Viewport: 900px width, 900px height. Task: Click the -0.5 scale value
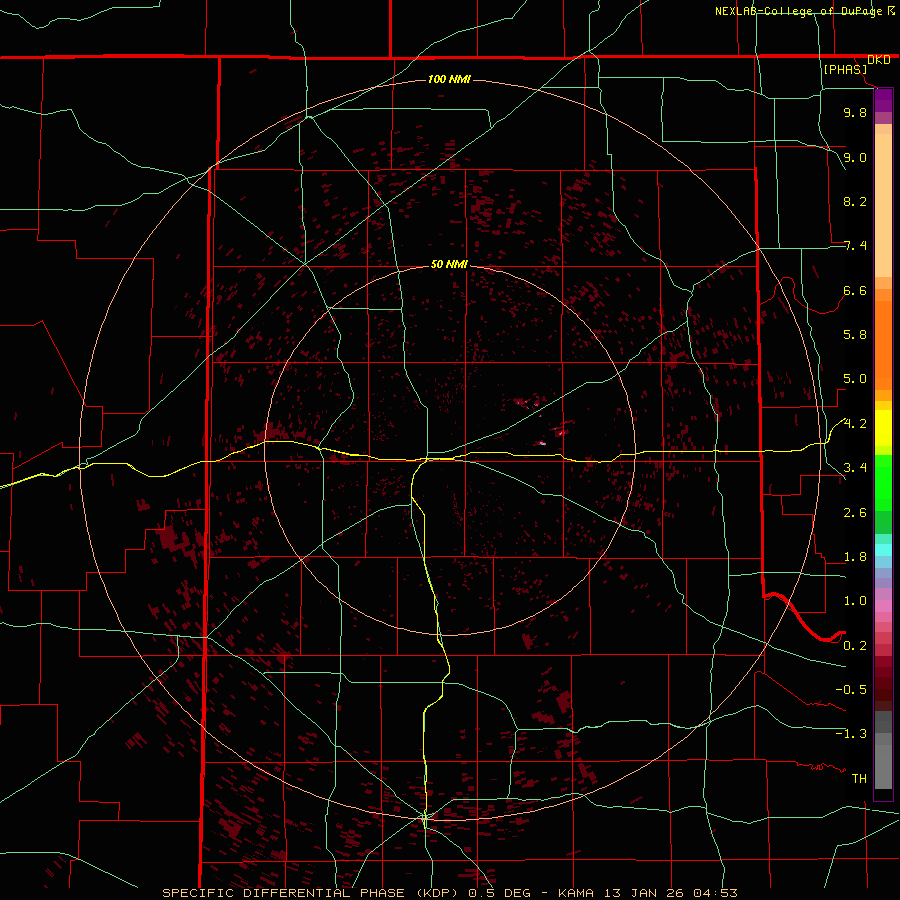851,690
